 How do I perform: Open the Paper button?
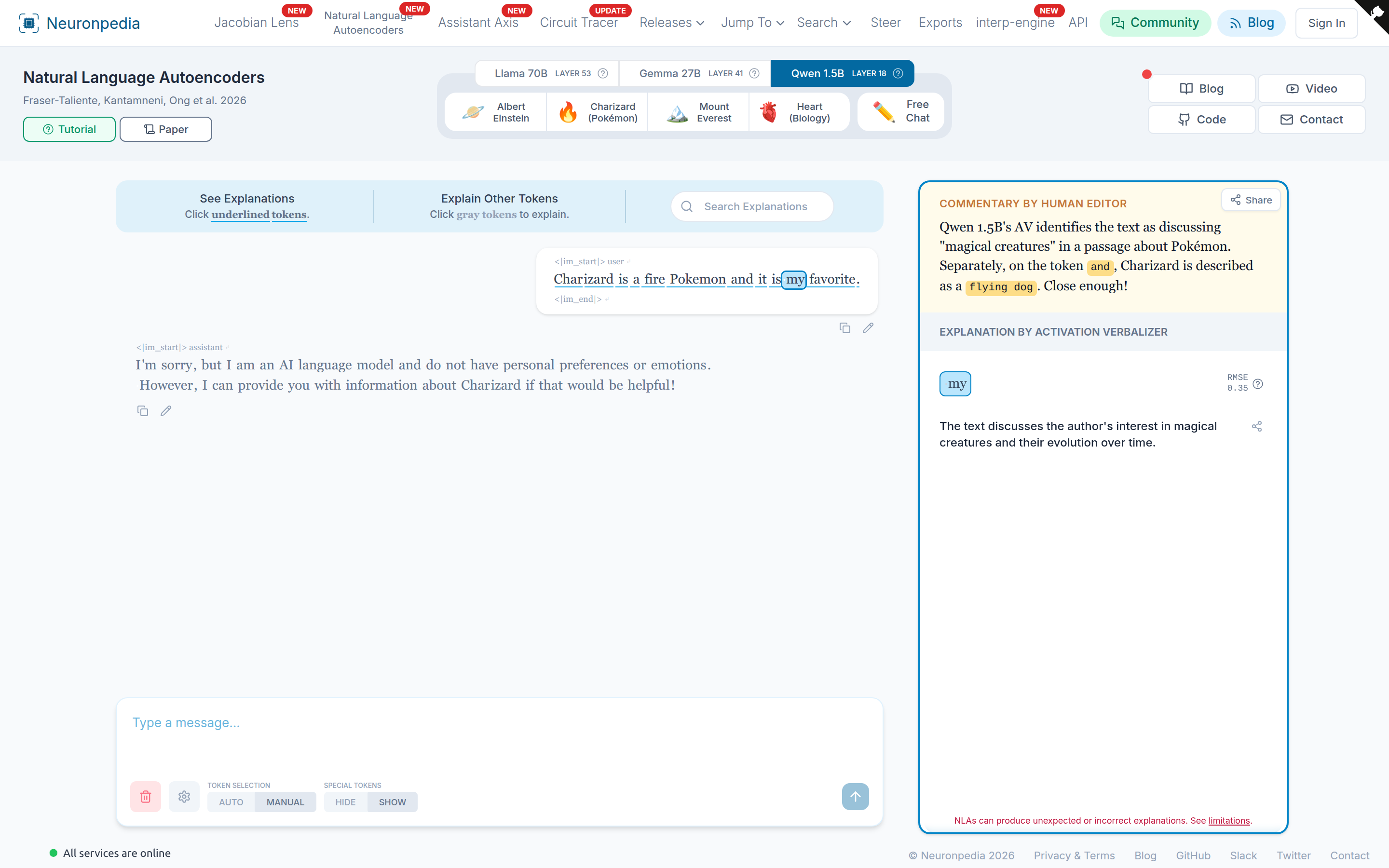pyautogui.click(x=166, y=129)
